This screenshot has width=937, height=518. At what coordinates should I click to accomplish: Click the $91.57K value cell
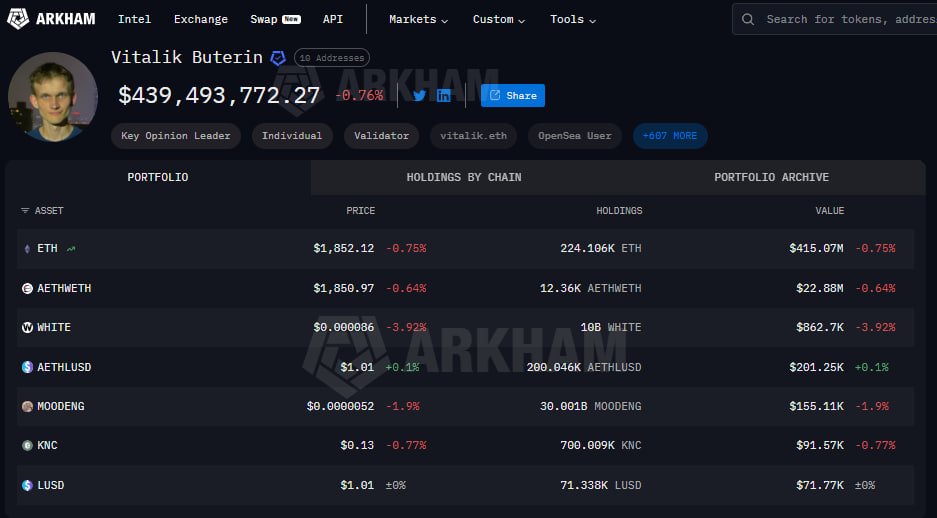pyautogui.click(x=820, y=445)
